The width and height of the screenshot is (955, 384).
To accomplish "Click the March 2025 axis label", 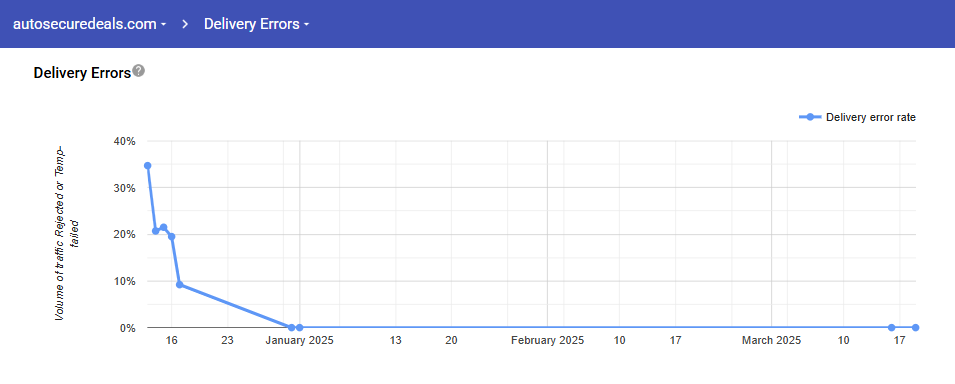I will click(772, 341).
